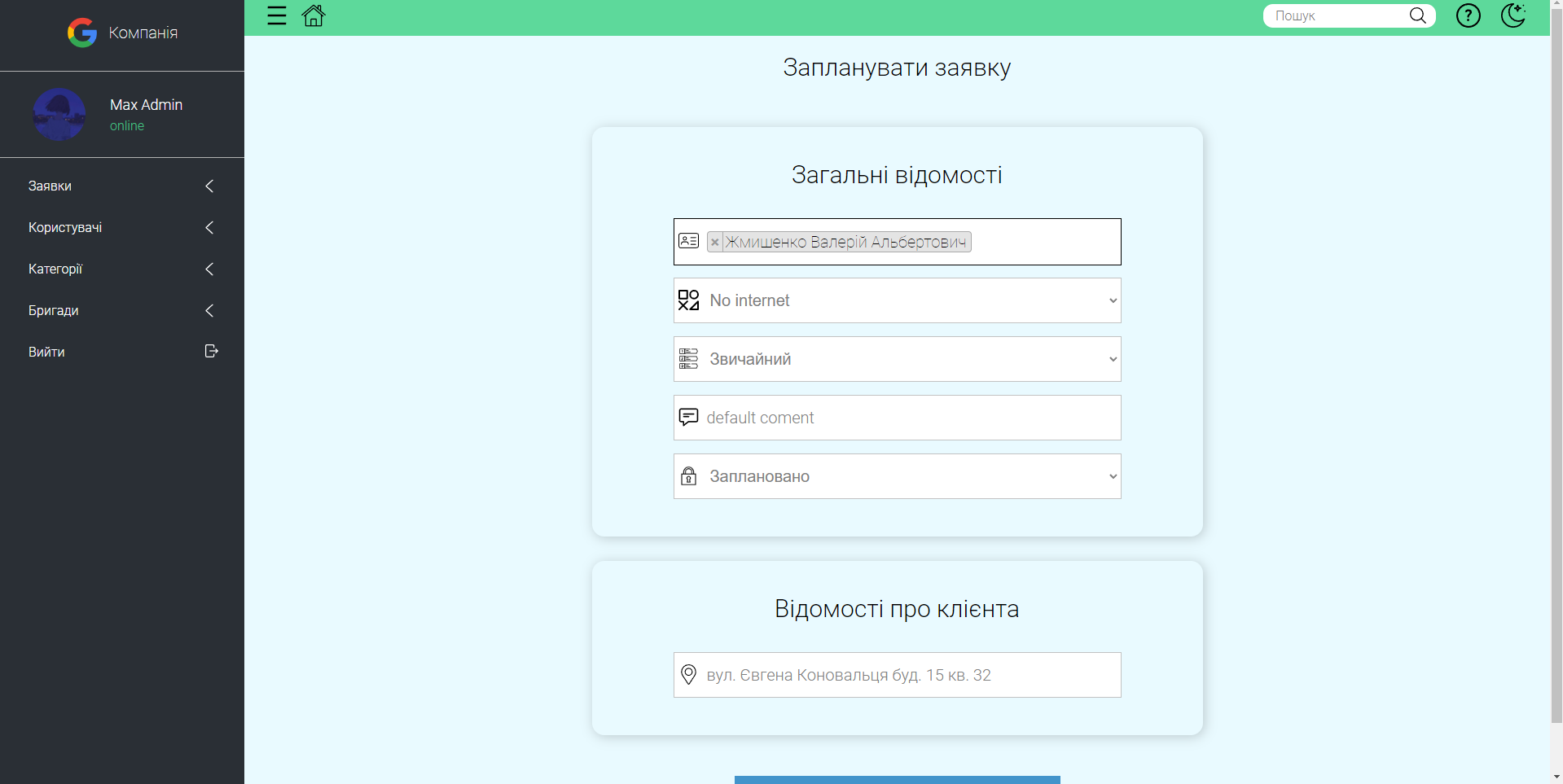The image size is (1563, 784).
Task: Click the blue submit button at bottom
Action: tap(896, 780)
